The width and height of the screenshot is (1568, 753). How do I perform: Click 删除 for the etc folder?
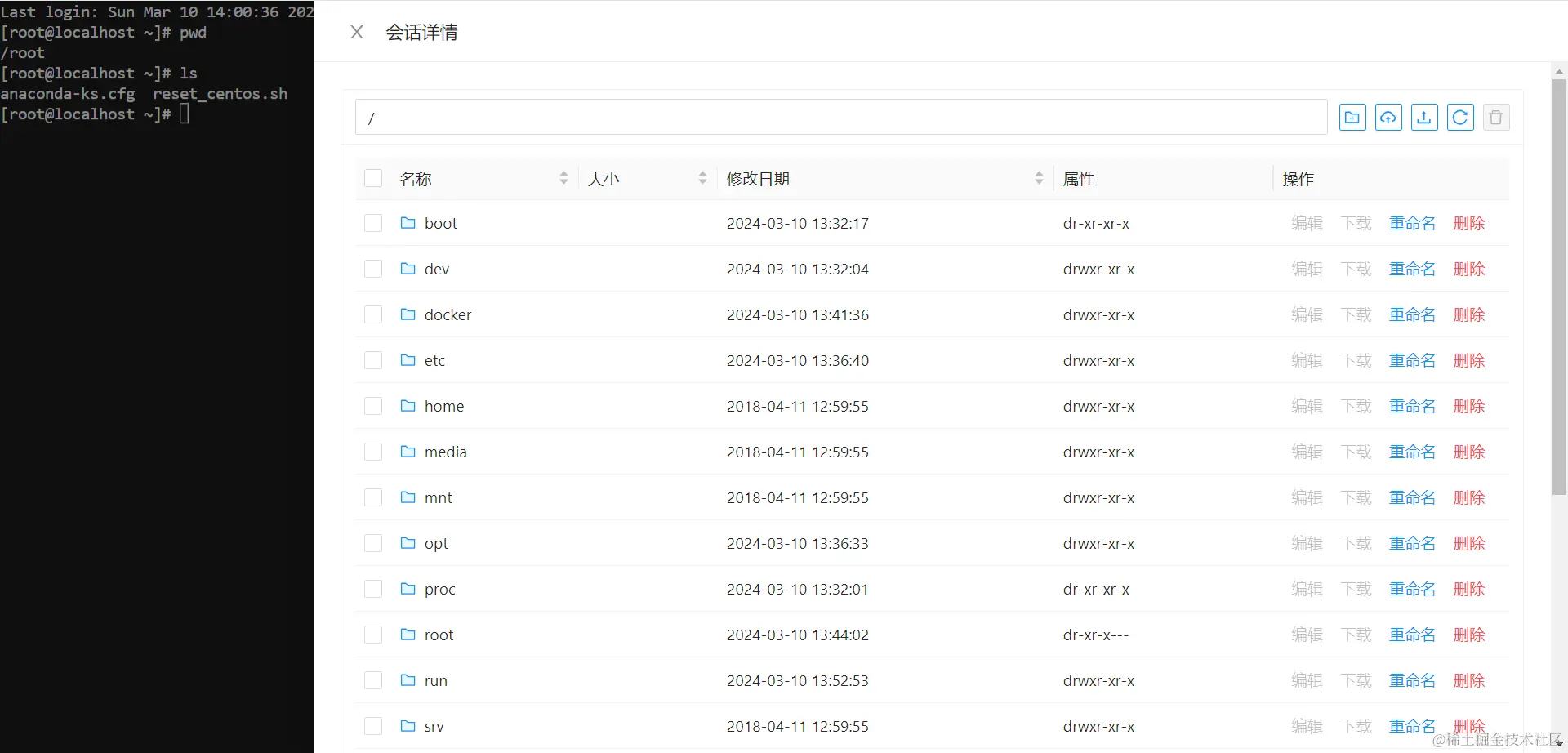pos(1469,360)
